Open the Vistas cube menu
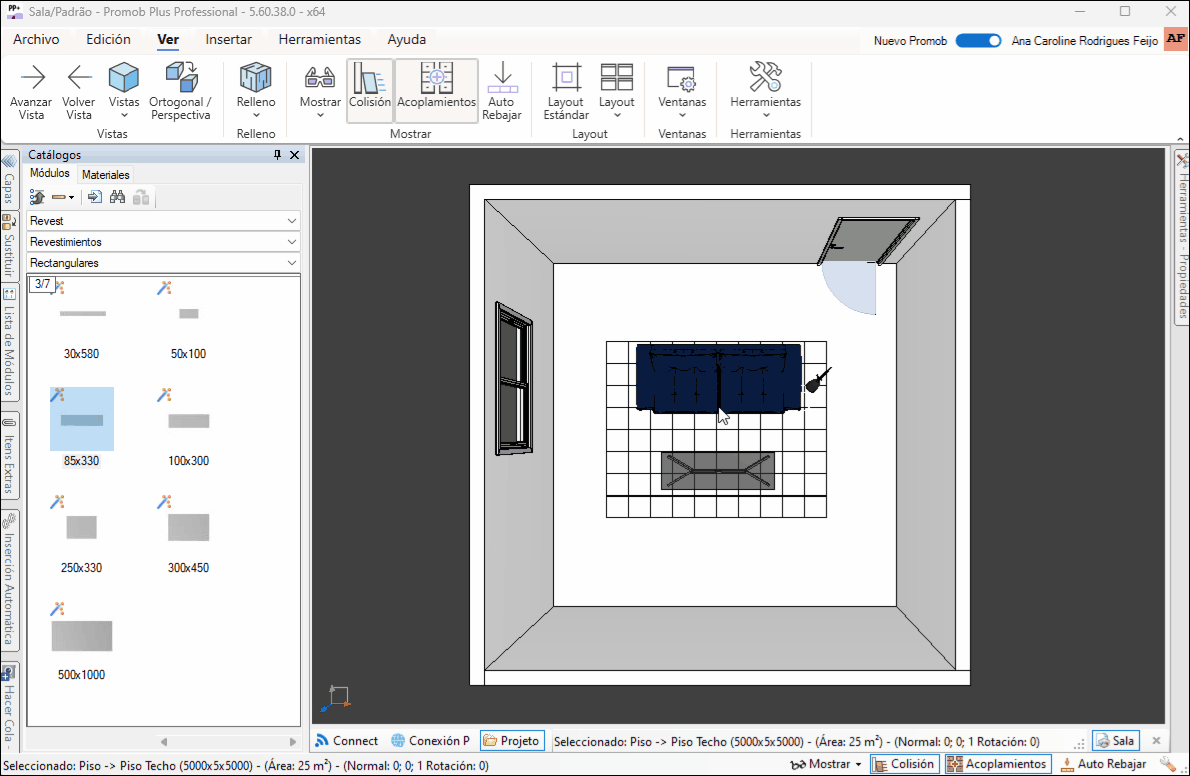 coord(124,90)
